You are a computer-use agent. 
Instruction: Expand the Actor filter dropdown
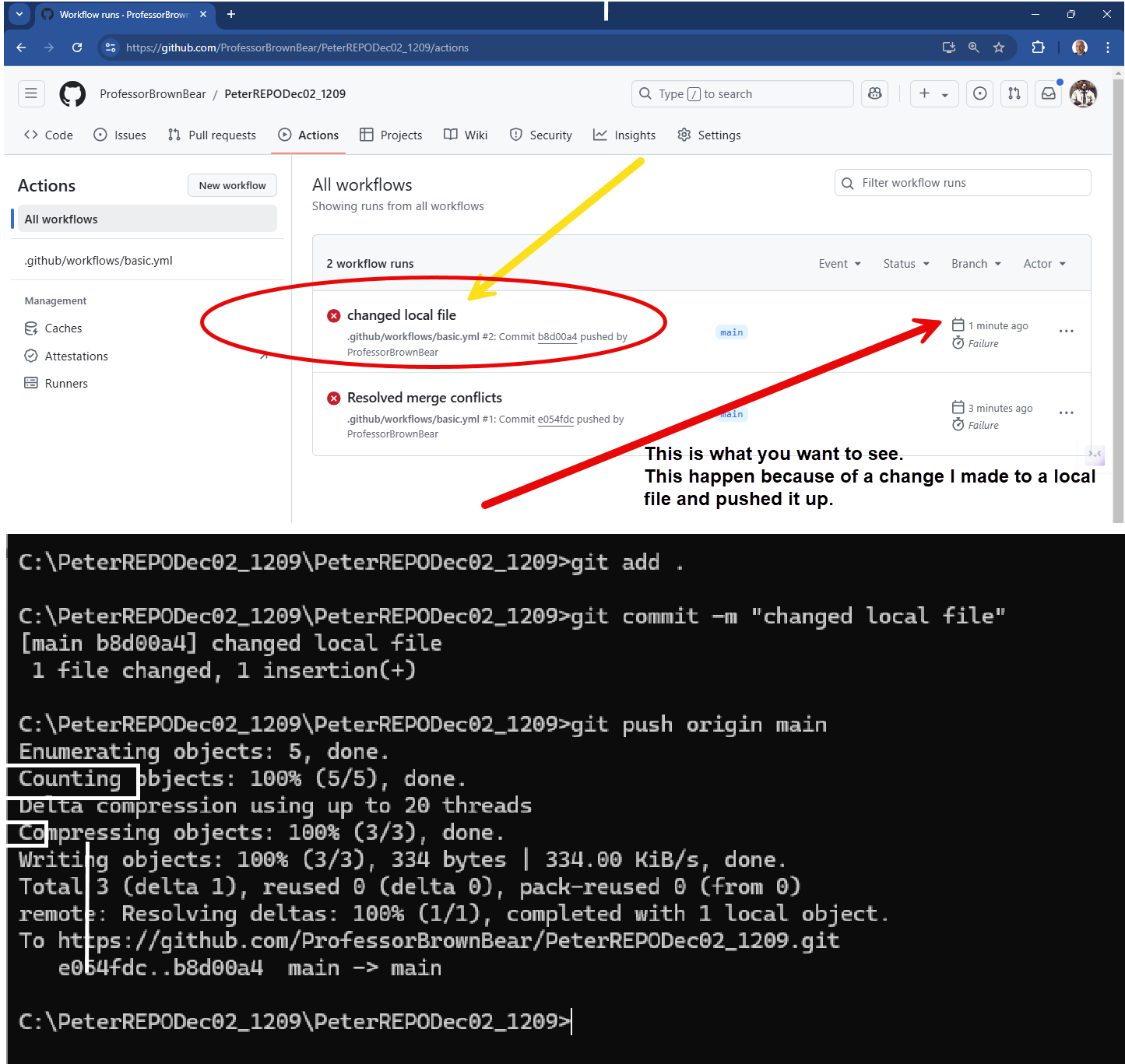point(1044,264)
